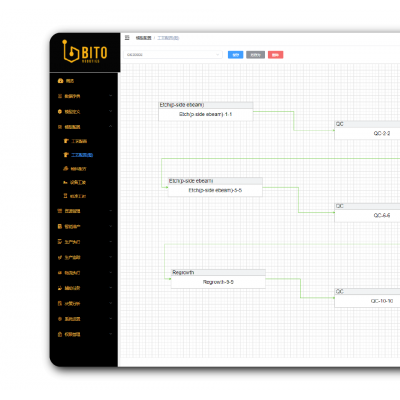Select the QC-6-6 node
The height and width of the screenshot is (400, 400).
tap(367, 213)
